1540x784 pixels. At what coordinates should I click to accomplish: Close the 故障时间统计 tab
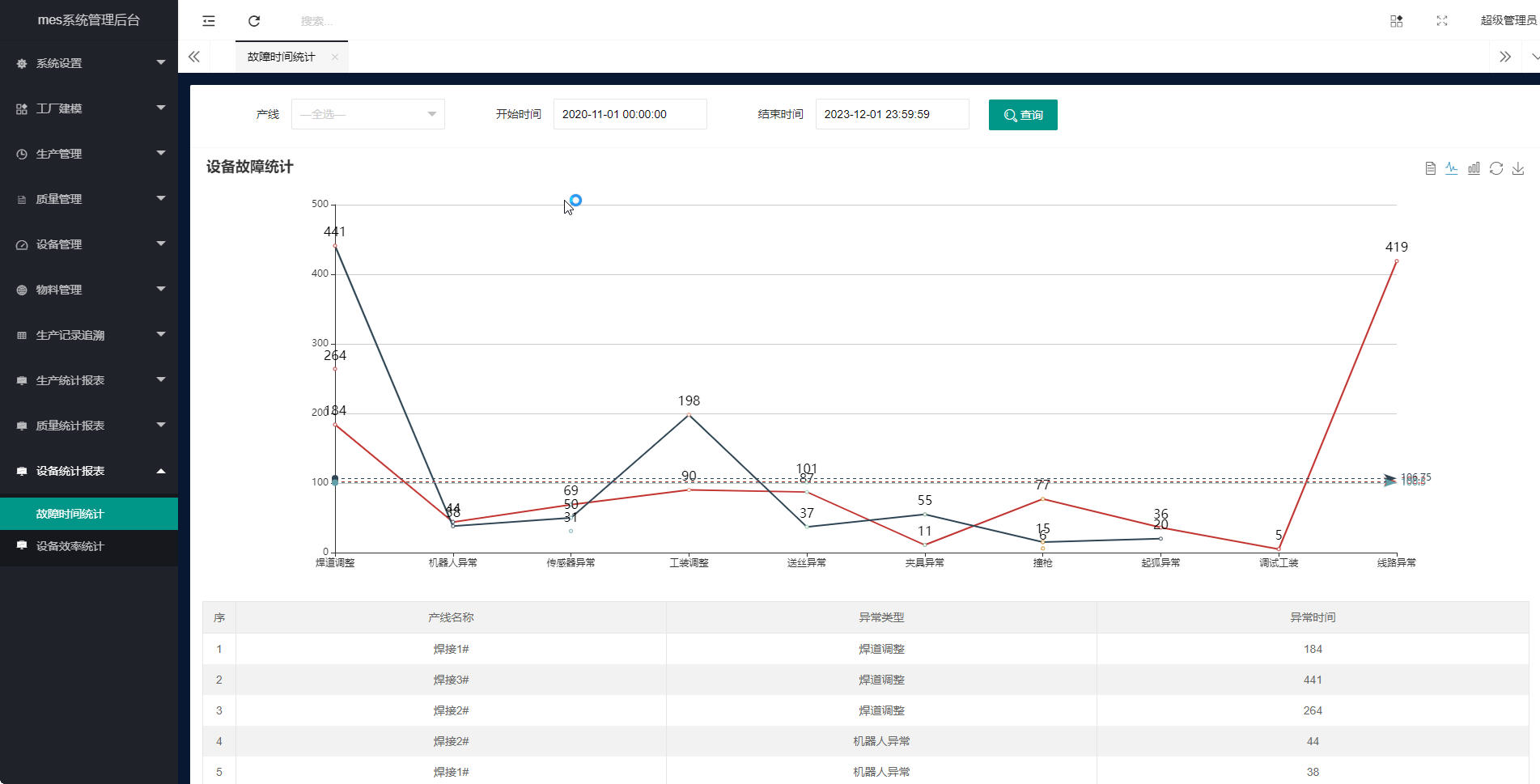point(334,57)
